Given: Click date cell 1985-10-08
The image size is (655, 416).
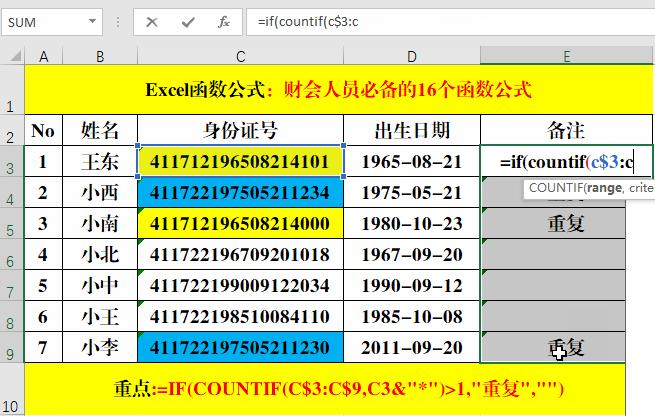Looking at the screenshot, I should click(411, 316).
